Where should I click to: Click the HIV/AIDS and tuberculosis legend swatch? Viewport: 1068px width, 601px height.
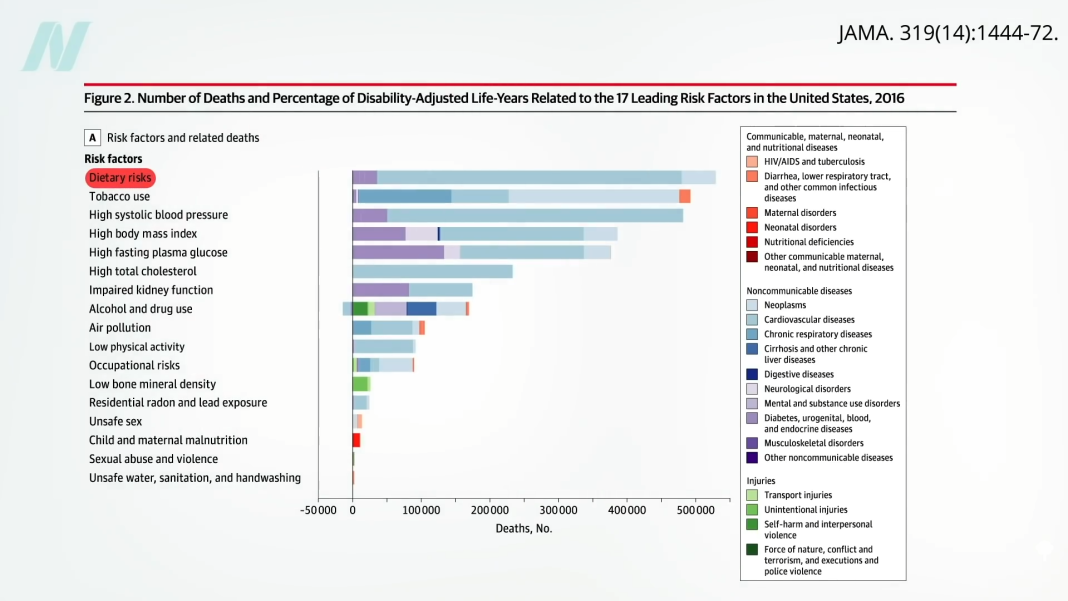click(x=752, y=161)
